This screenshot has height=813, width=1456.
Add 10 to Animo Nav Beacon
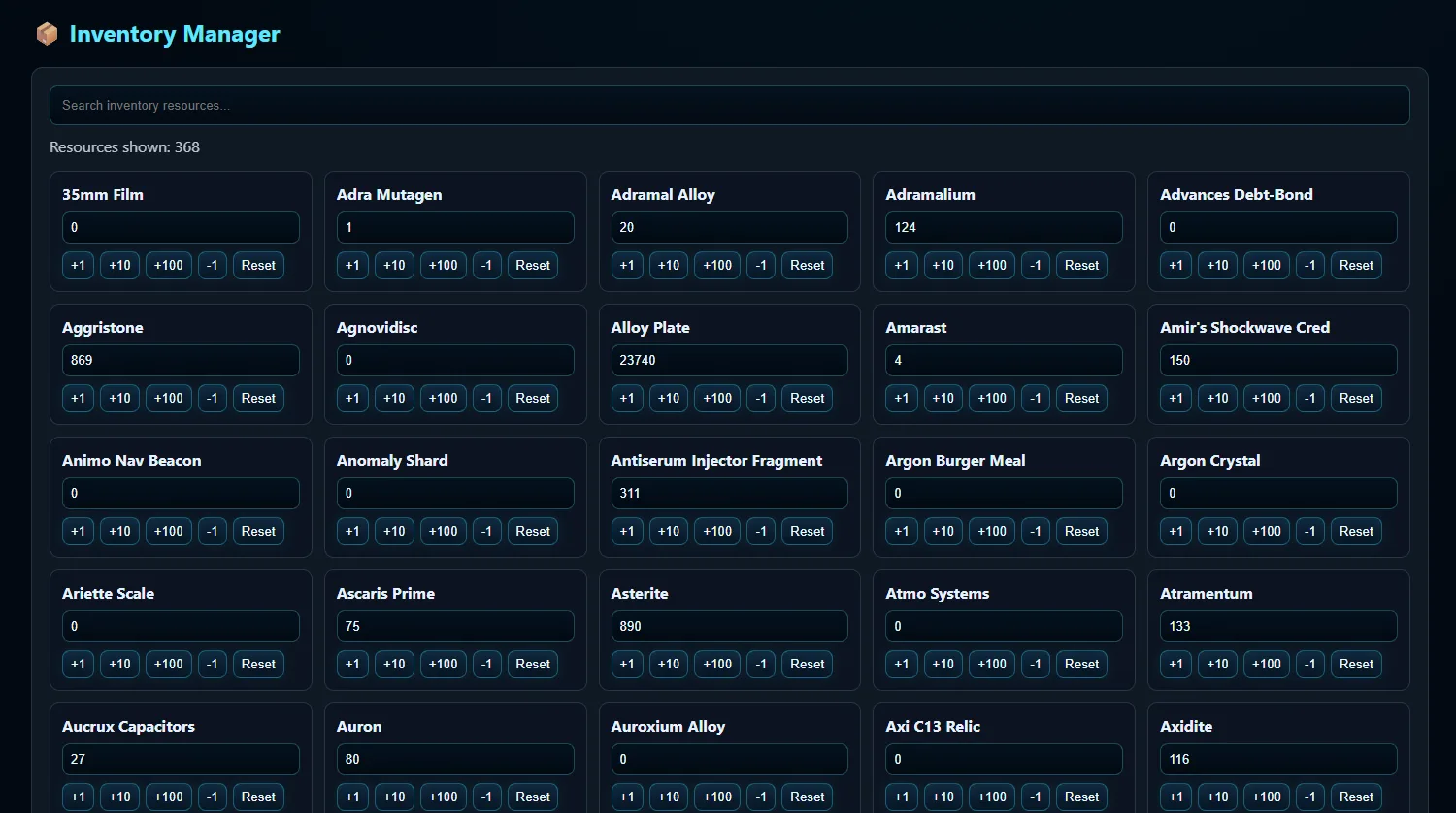(x=119, y=531)
